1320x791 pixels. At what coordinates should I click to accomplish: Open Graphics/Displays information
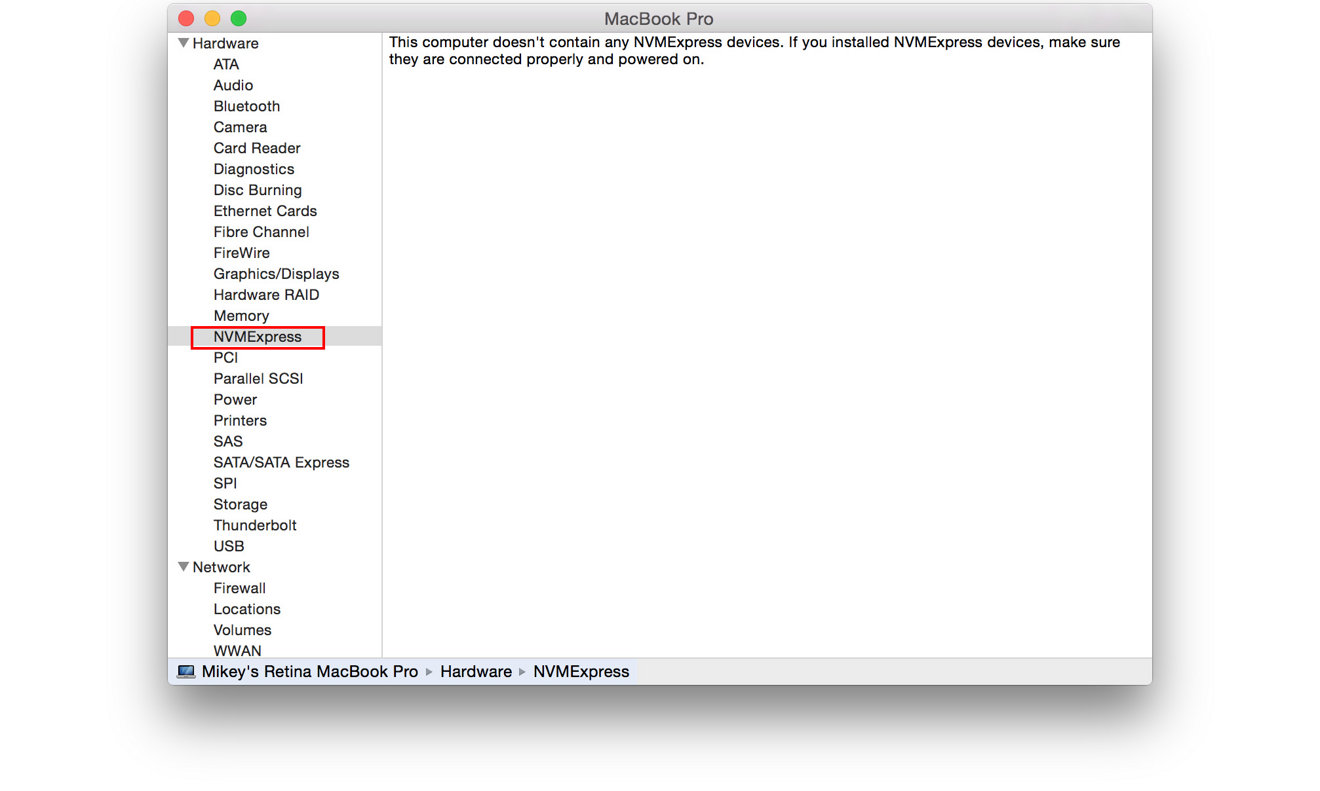[x=276, y=274]
